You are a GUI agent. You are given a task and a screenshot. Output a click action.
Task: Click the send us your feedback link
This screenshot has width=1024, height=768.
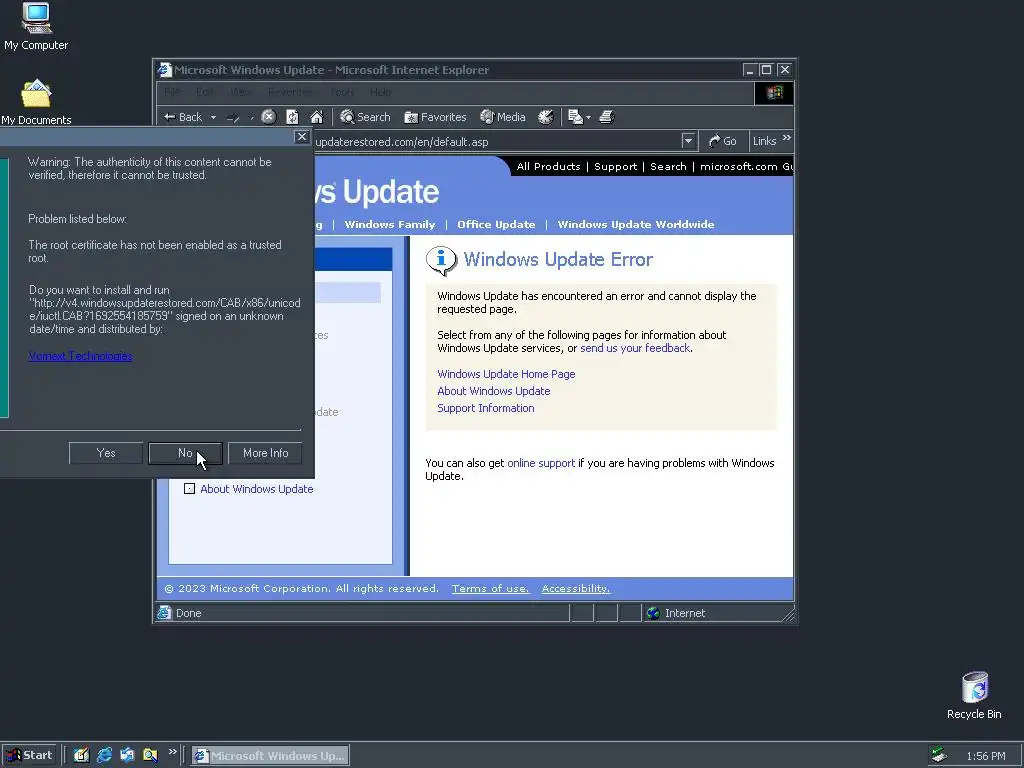[x=635, y=348]
